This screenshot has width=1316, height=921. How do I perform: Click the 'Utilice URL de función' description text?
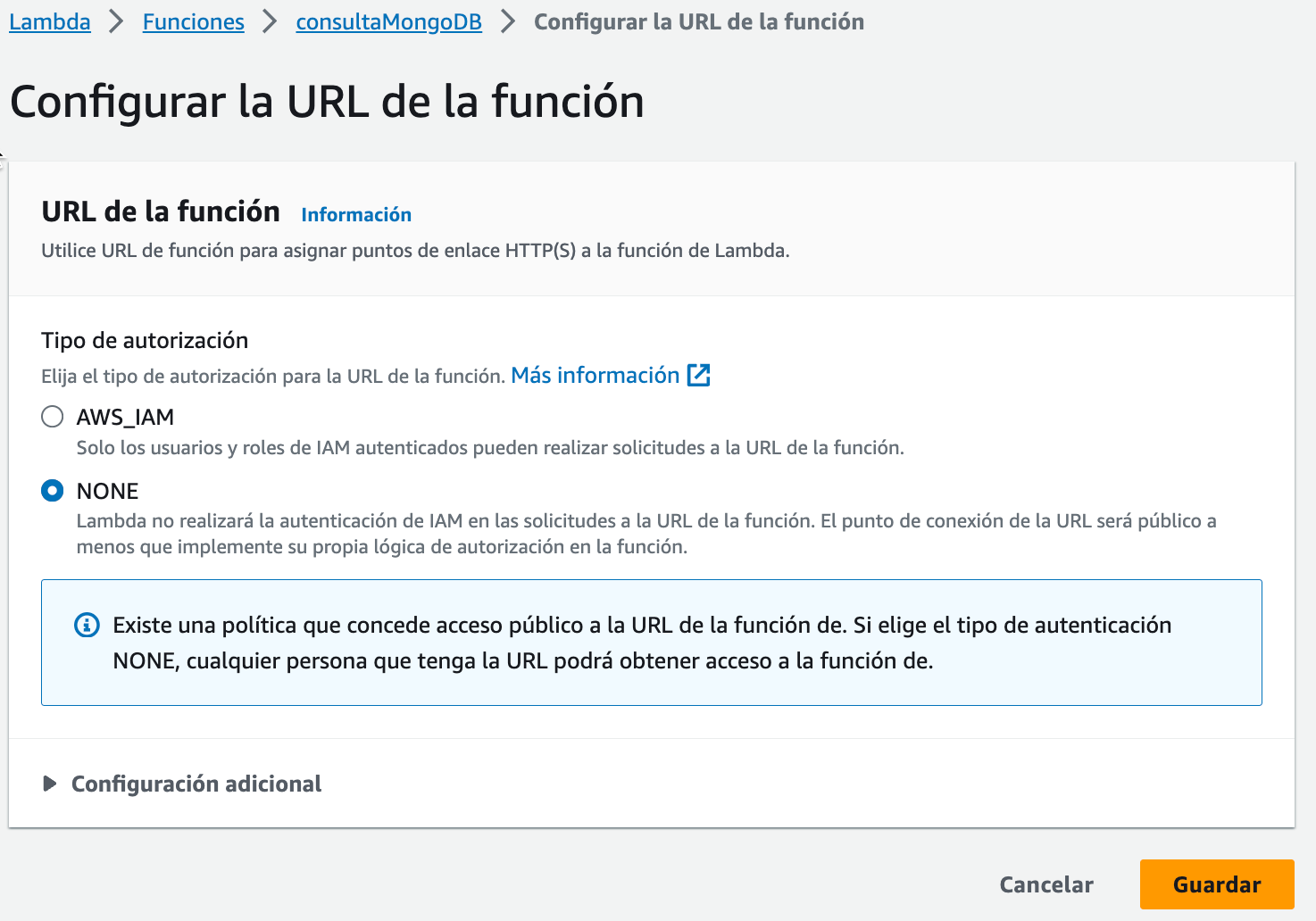pos(415,251)
